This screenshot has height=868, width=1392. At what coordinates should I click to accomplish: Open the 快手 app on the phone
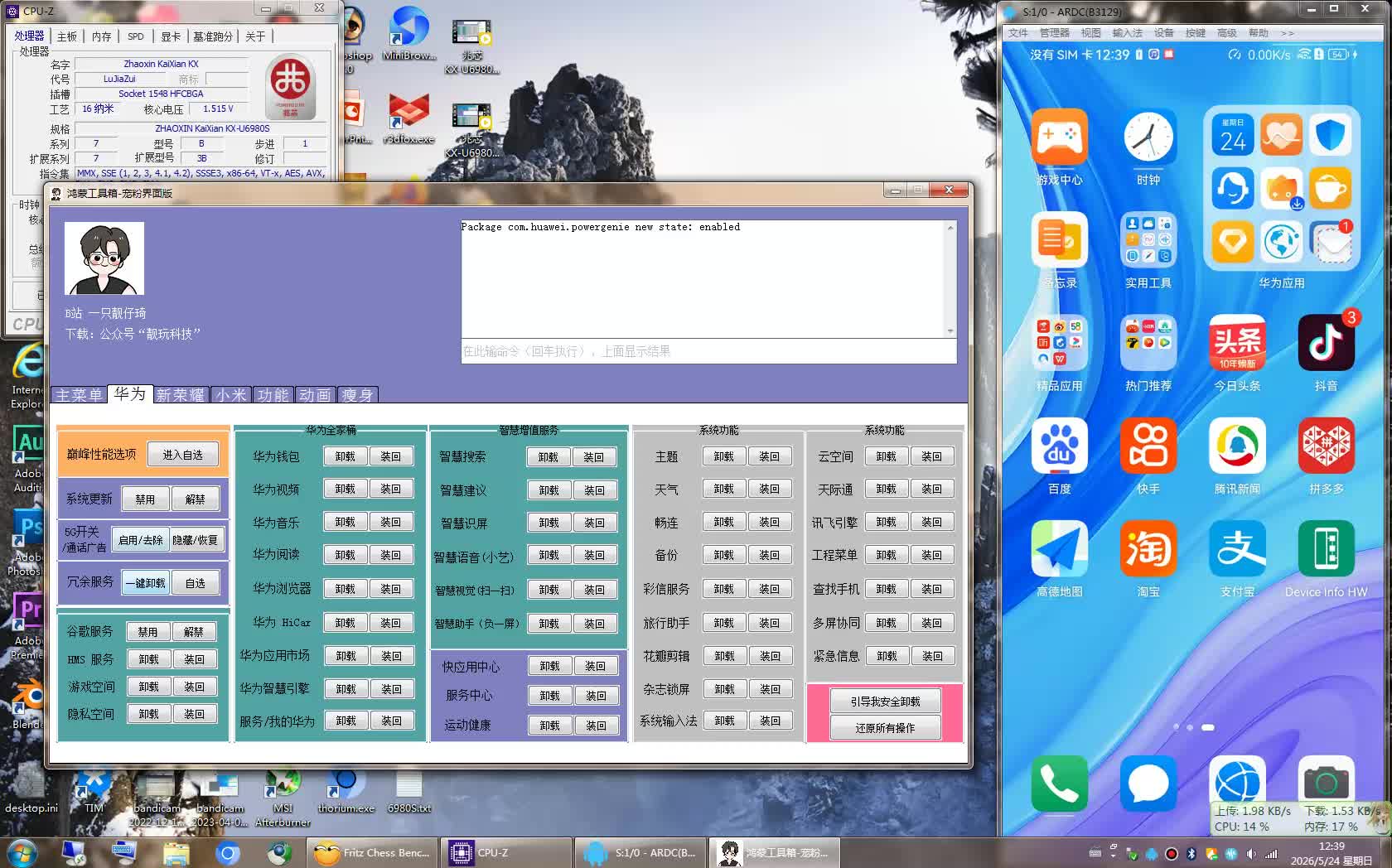(1148, 446)
